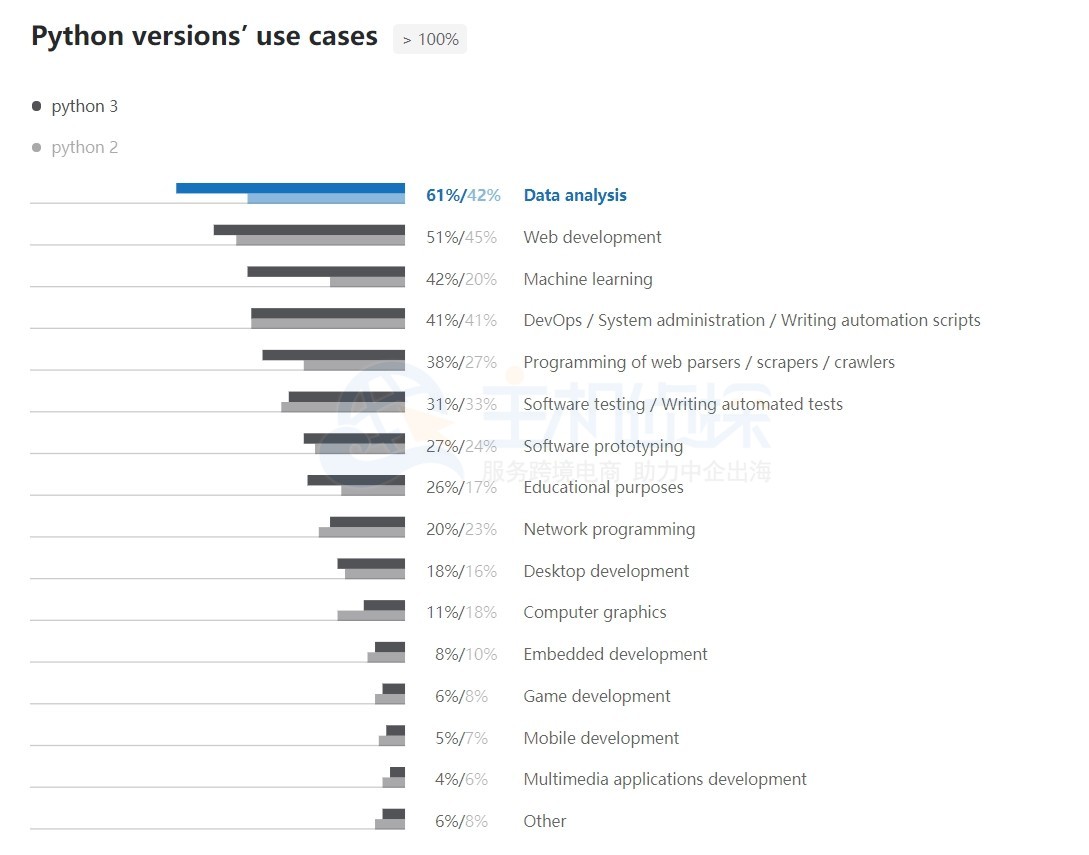Toggle the python 2 legend label

[85, 147]
